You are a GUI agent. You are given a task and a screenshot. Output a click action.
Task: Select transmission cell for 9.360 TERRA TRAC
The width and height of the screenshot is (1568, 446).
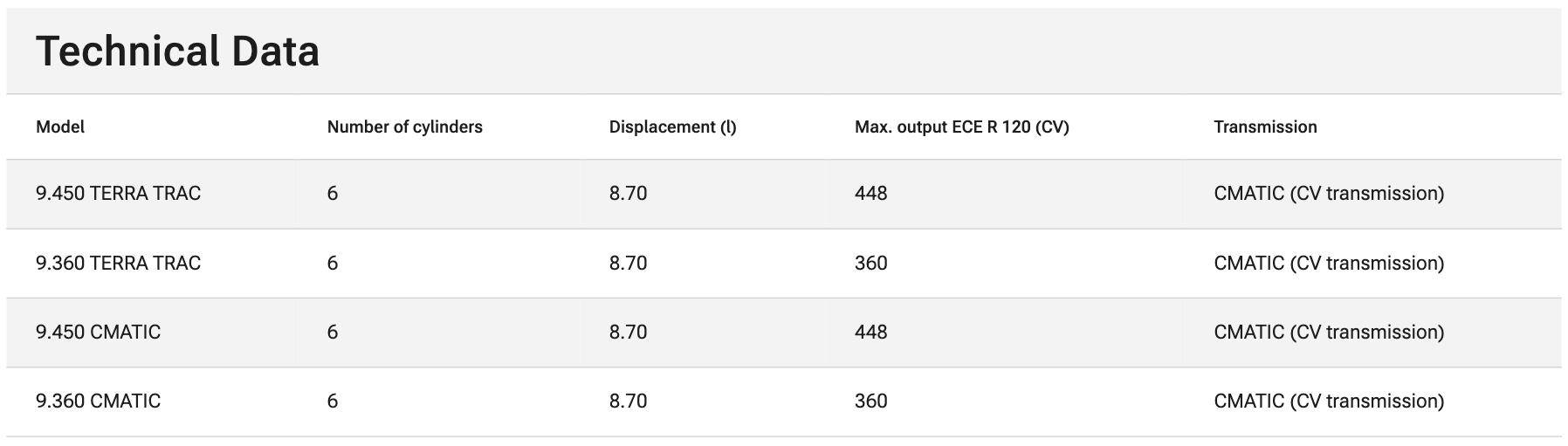click(1328, 264)
